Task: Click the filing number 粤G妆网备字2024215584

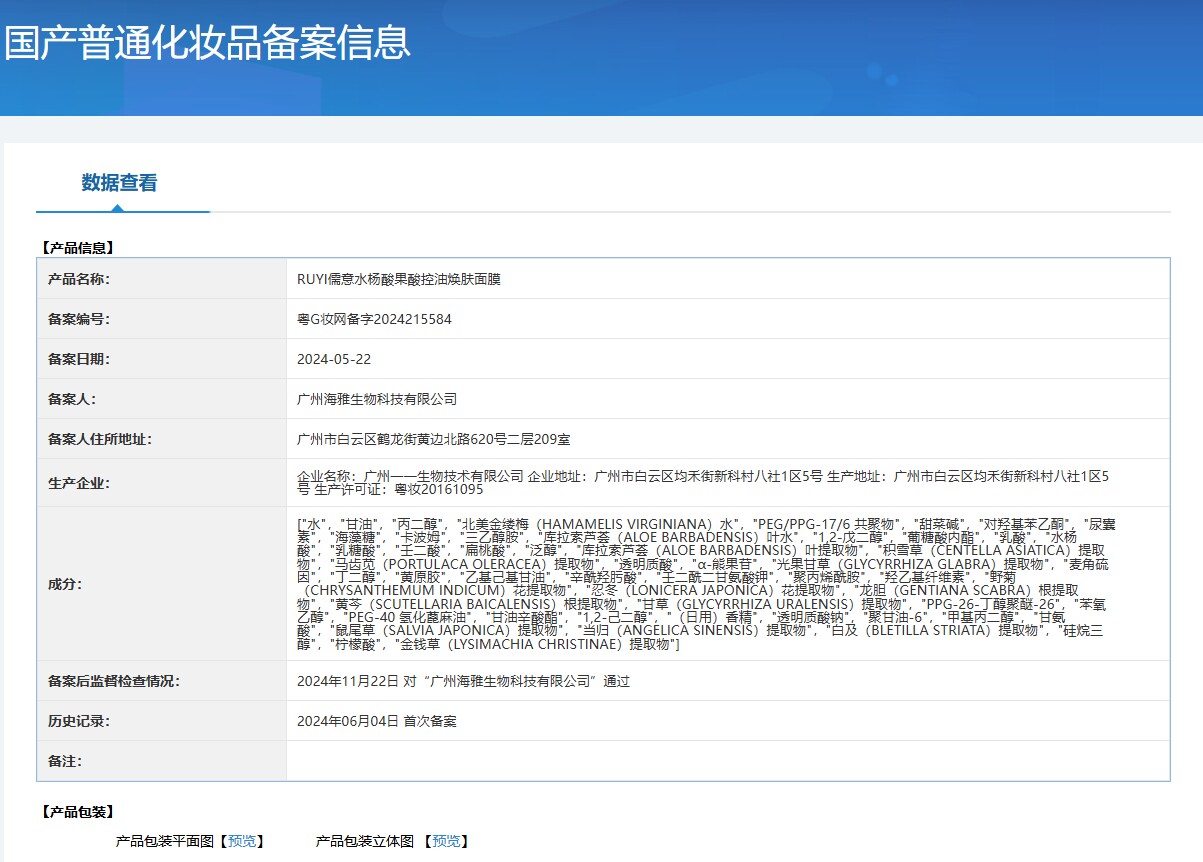Action: pos(374,319)
